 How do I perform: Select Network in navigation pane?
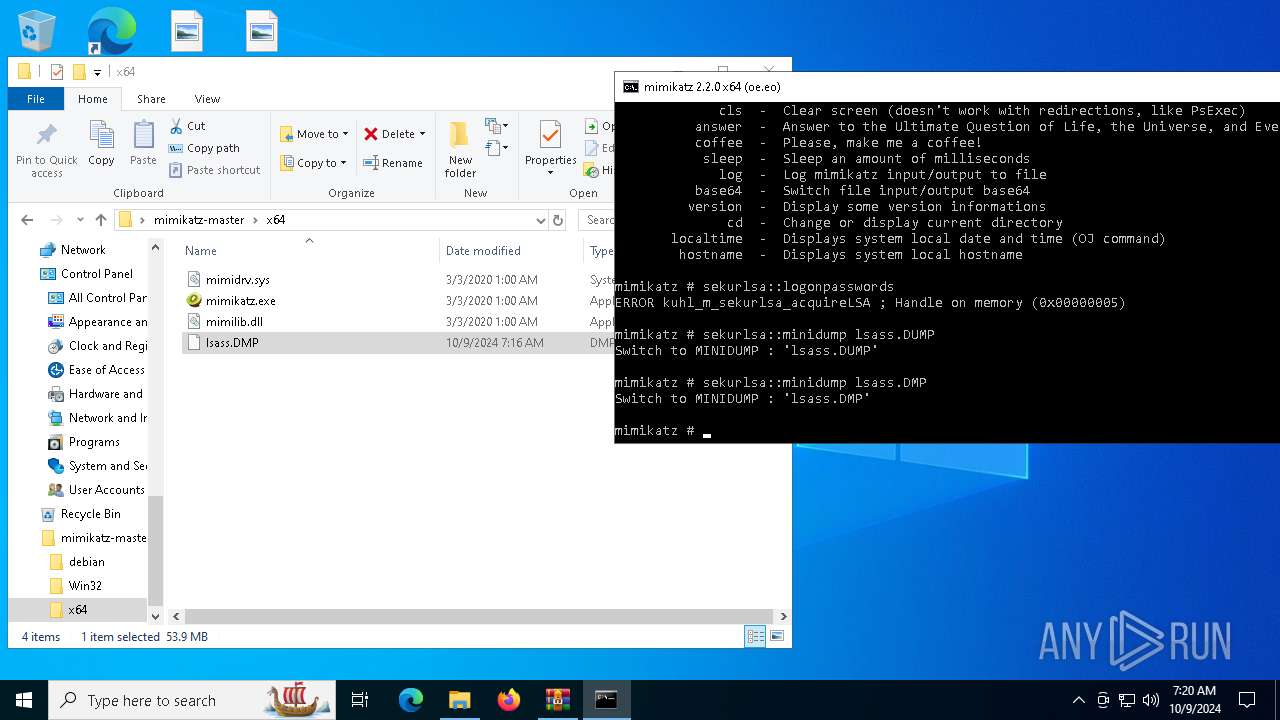83,250
